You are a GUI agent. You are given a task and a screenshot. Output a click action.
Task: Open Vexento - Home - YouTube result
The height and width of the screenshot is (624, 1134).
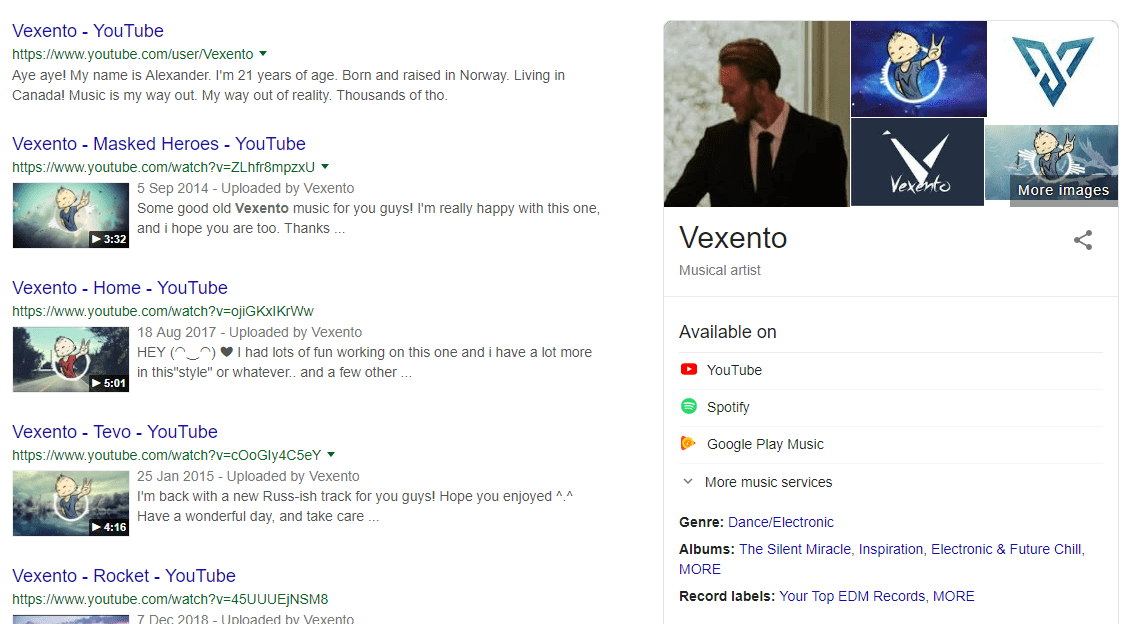(120, 288)
